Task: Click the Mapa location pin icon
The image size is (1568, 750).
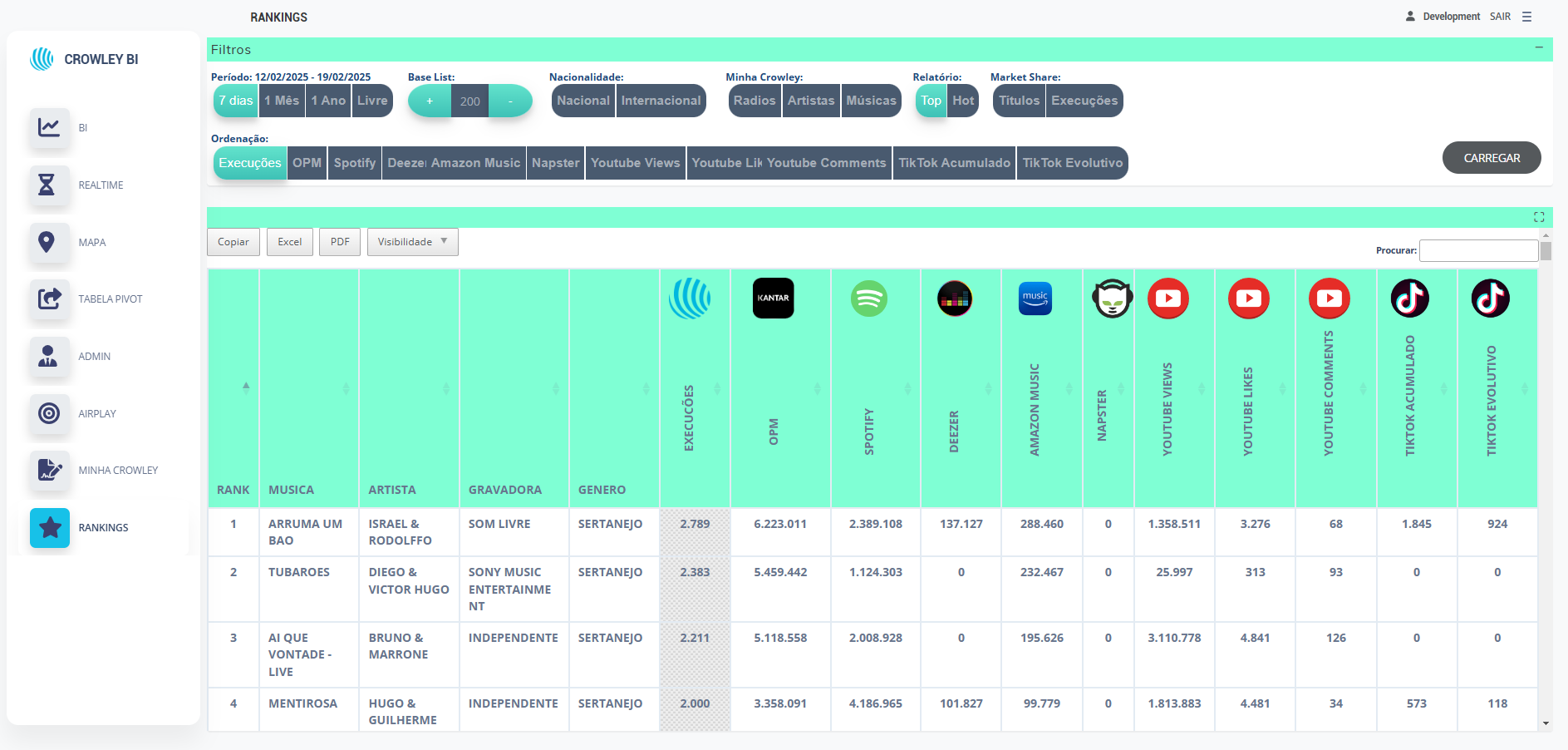Action: click(x=48, y=242)
